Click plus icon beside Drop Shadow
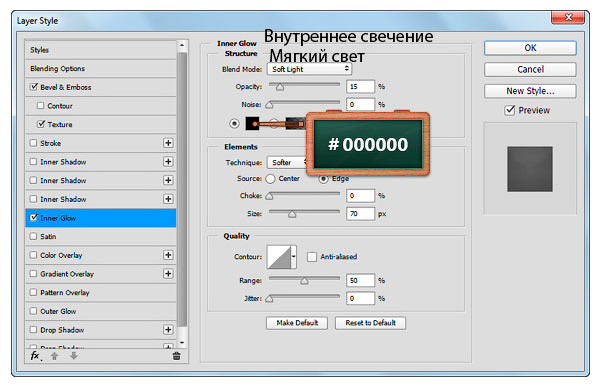The width and height of the screenshot is (600, 387). coord(168,330)
